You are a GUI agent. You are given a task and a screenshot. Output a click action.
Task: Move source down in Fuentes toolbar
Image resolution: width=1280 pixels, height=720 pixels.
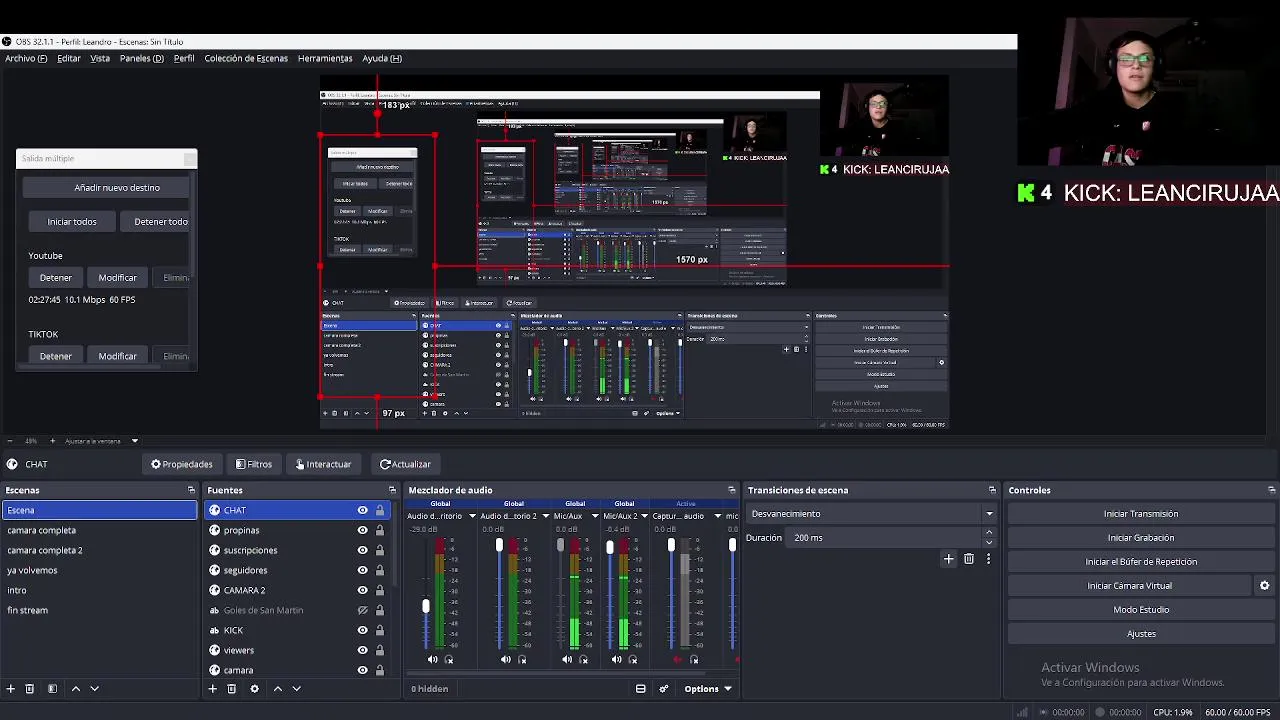[296, 688]
